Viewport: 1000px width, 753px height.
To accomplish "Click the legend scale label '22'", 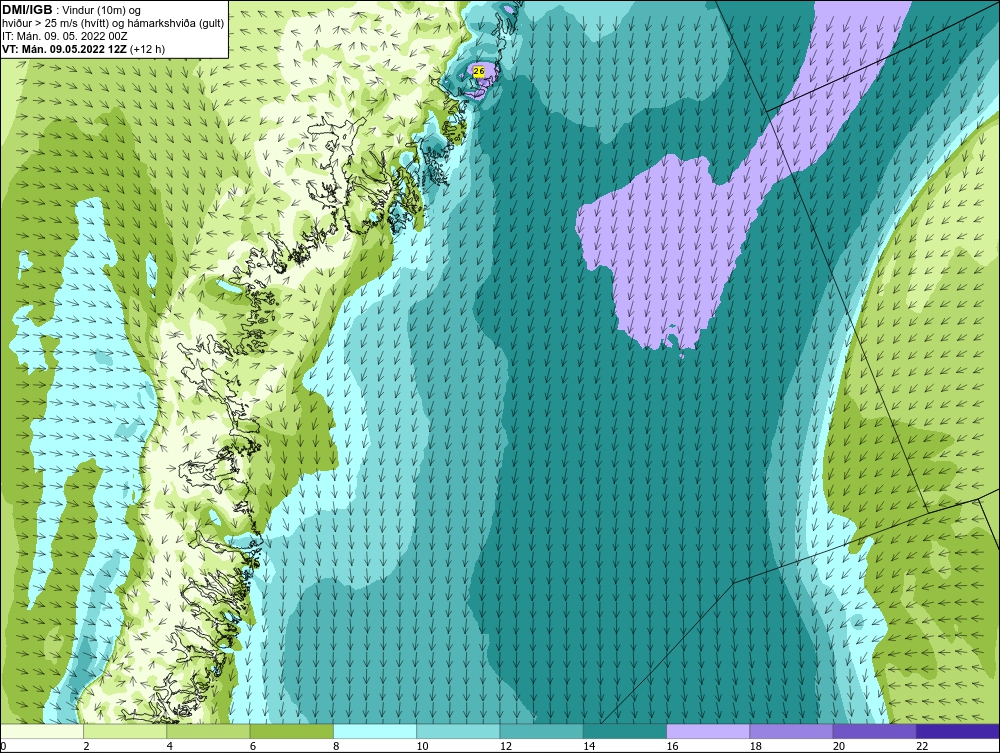I will [922, 746].
